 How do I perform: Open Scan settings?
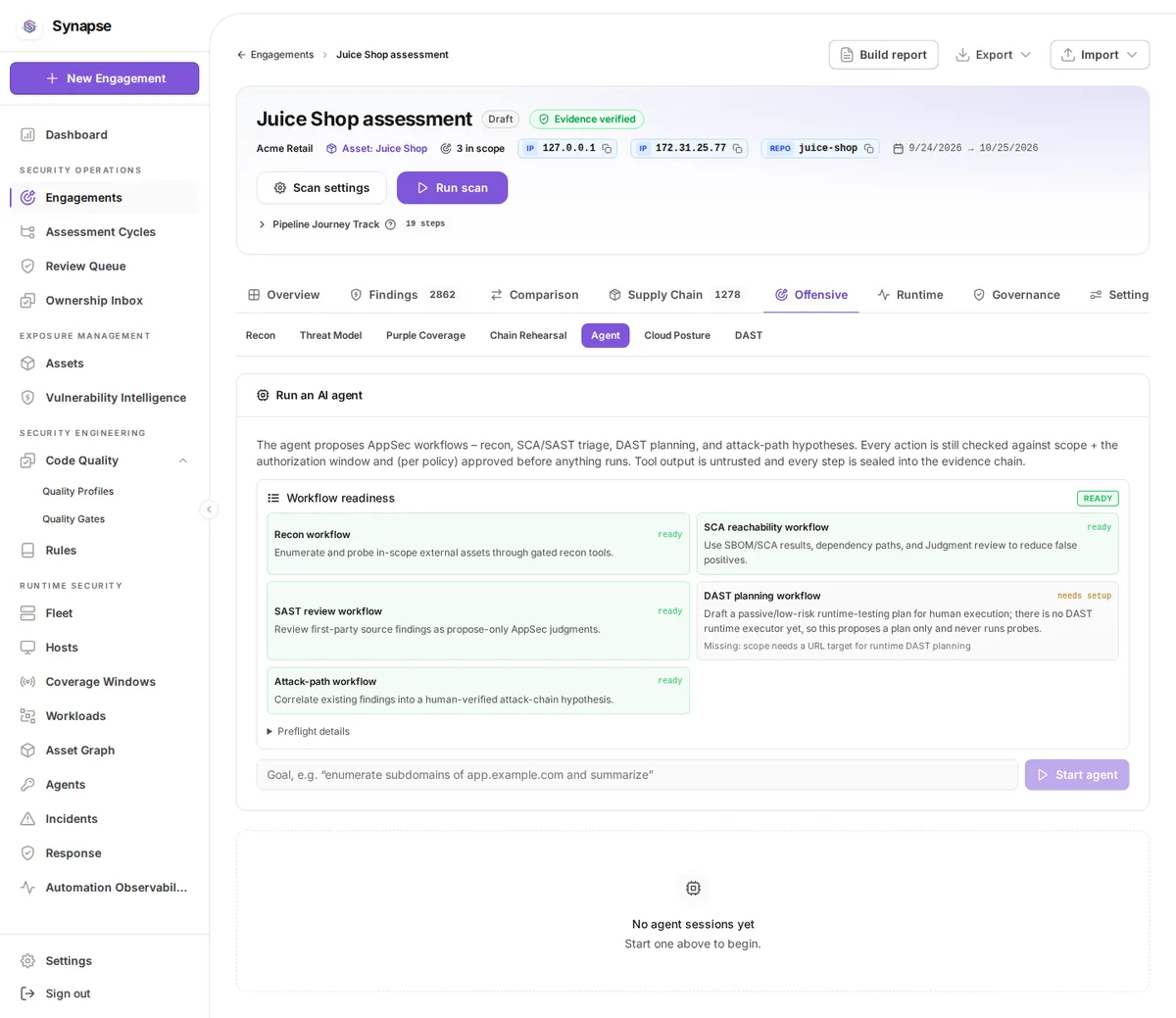point(321,188)
